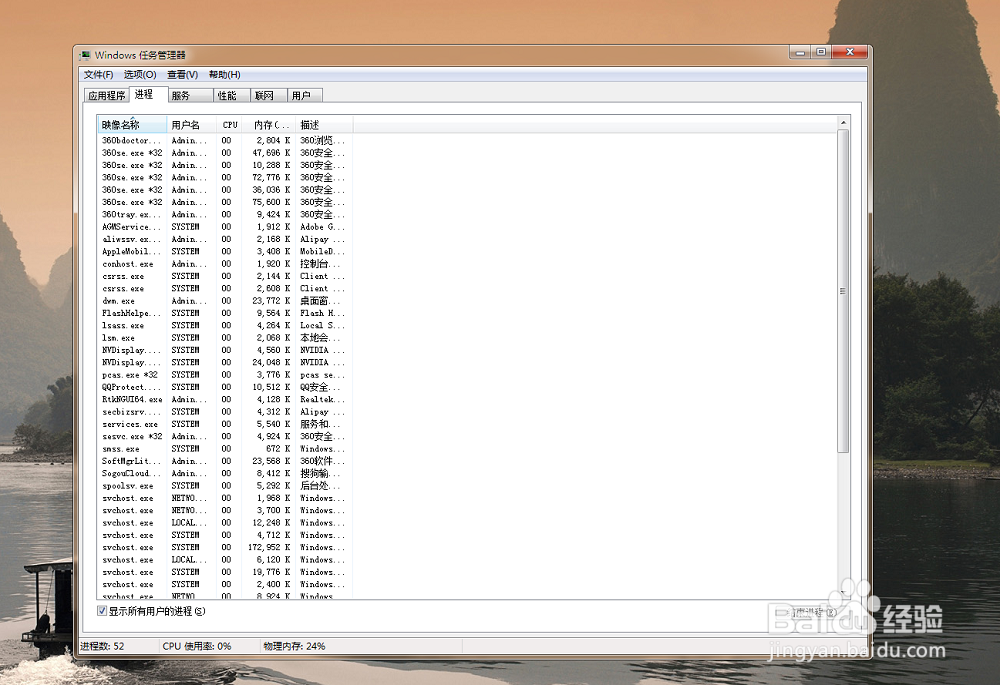Select the services.exe process
The width and height of the screenshot is (1000, 685).
225,424
